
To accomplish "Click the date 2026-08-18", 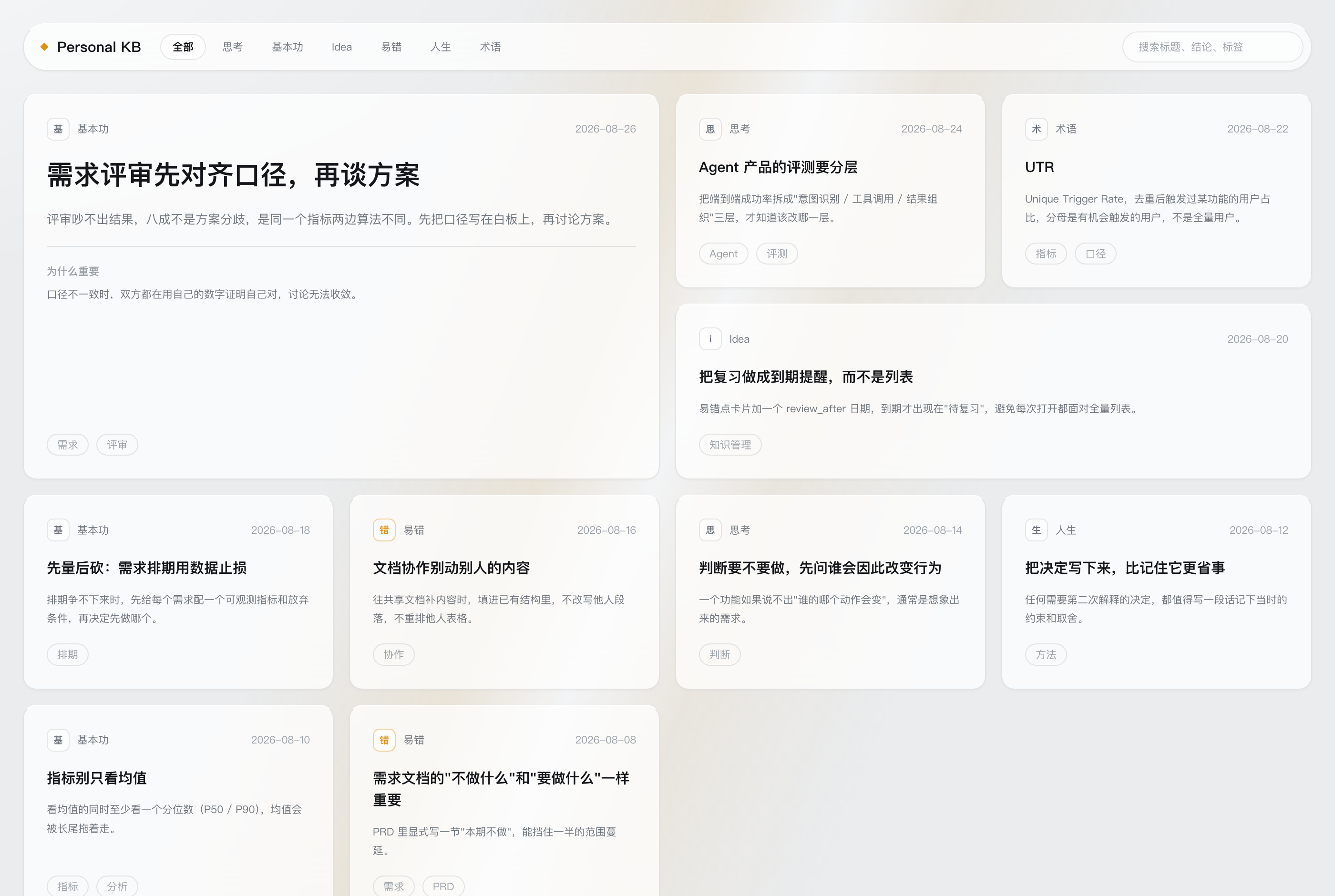I will 281,530.
